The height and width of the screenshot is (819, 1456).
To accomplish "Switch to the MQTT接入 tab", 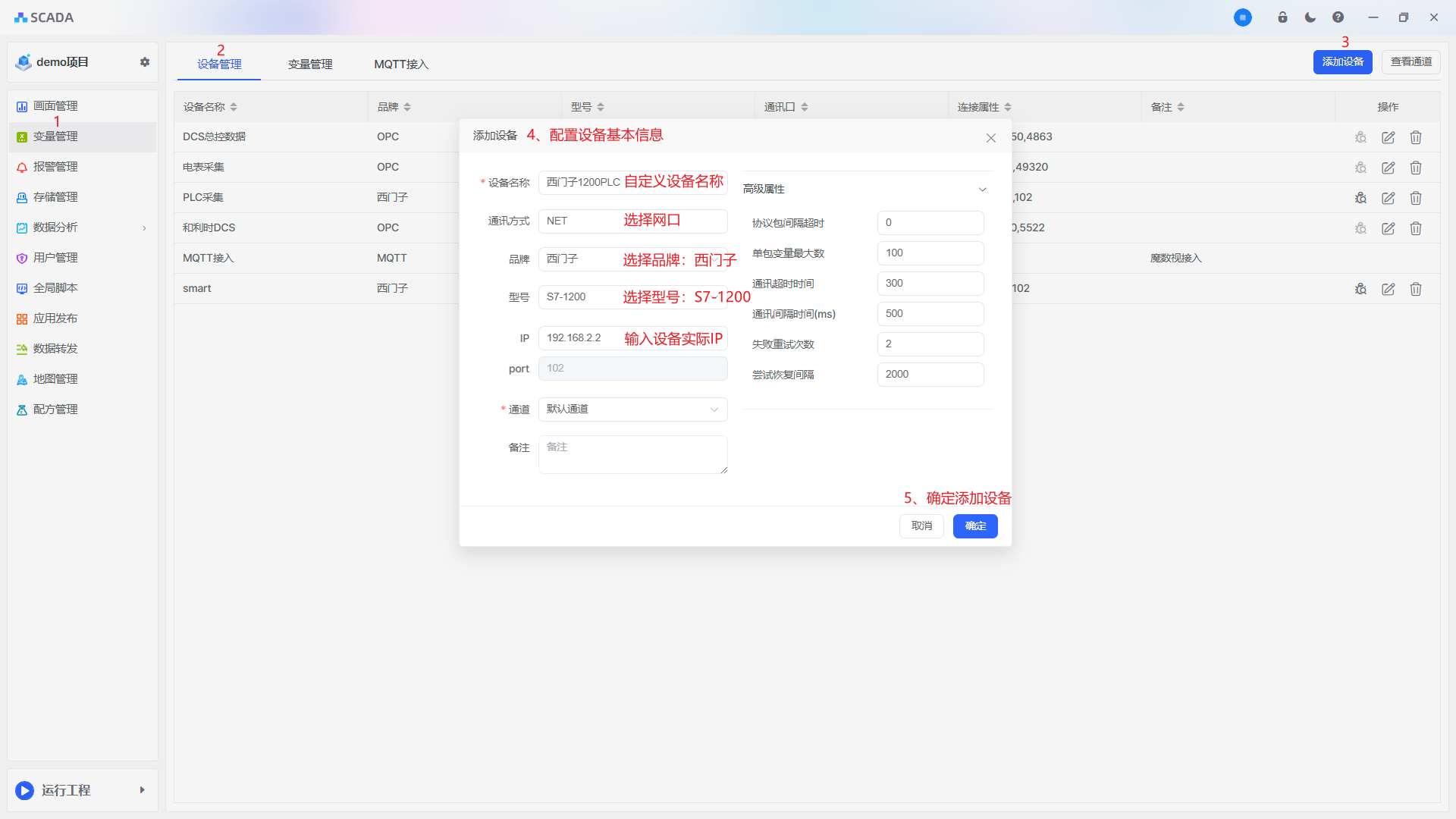I will pos(401,64).
